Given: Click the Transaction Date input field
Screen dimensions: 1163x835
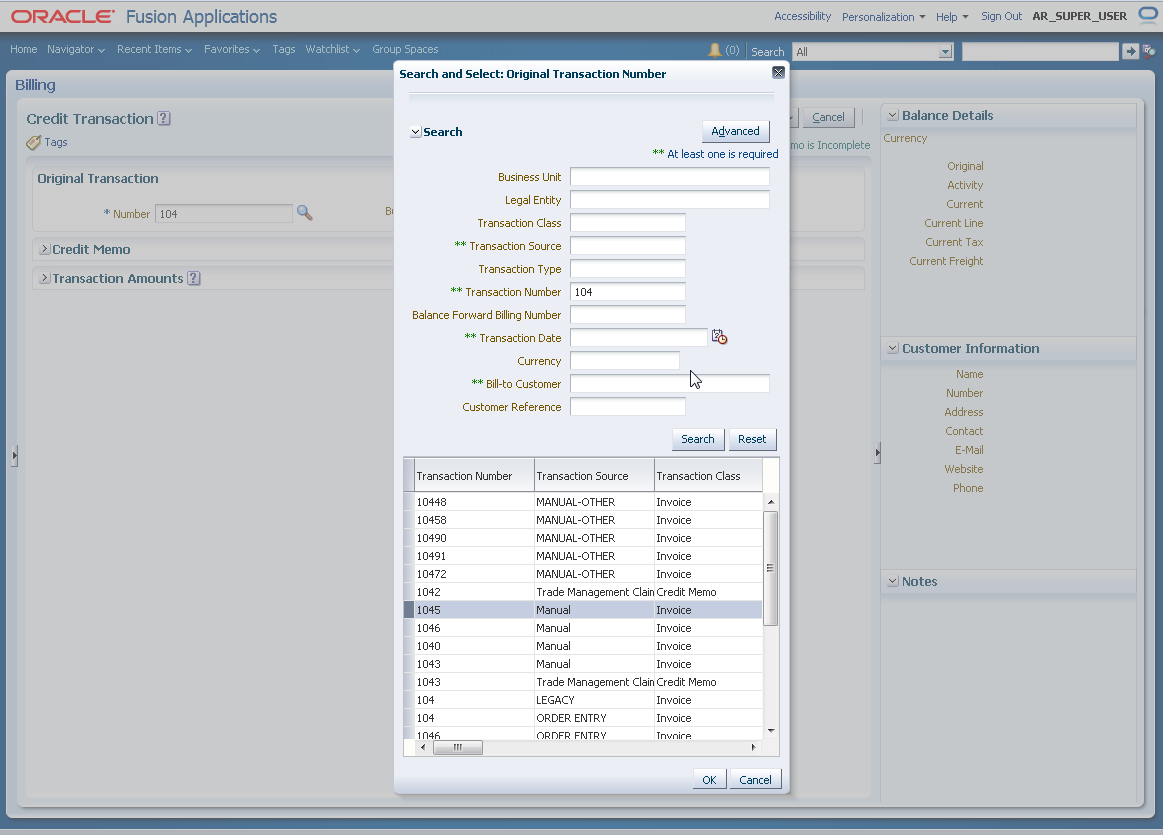Looking at the screenshot, I should (639, 337).
